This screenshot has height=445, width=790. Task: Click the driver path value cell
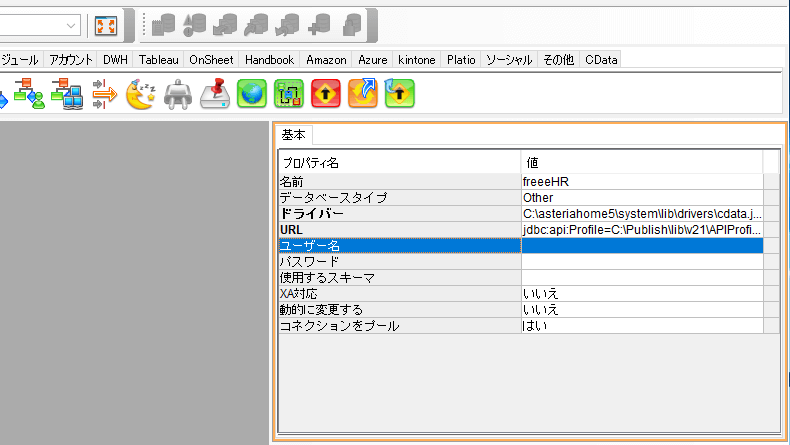[x=642, y=214]
